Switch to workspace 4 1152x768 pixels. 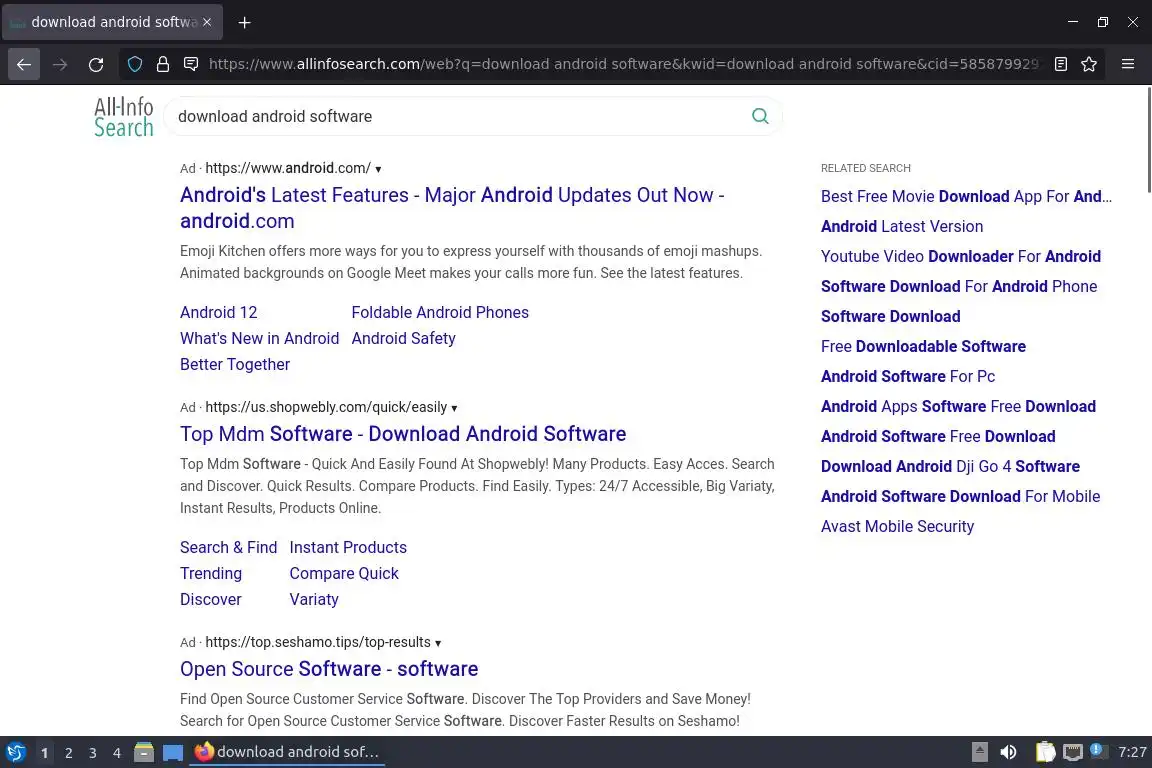(x=117, y=753)
